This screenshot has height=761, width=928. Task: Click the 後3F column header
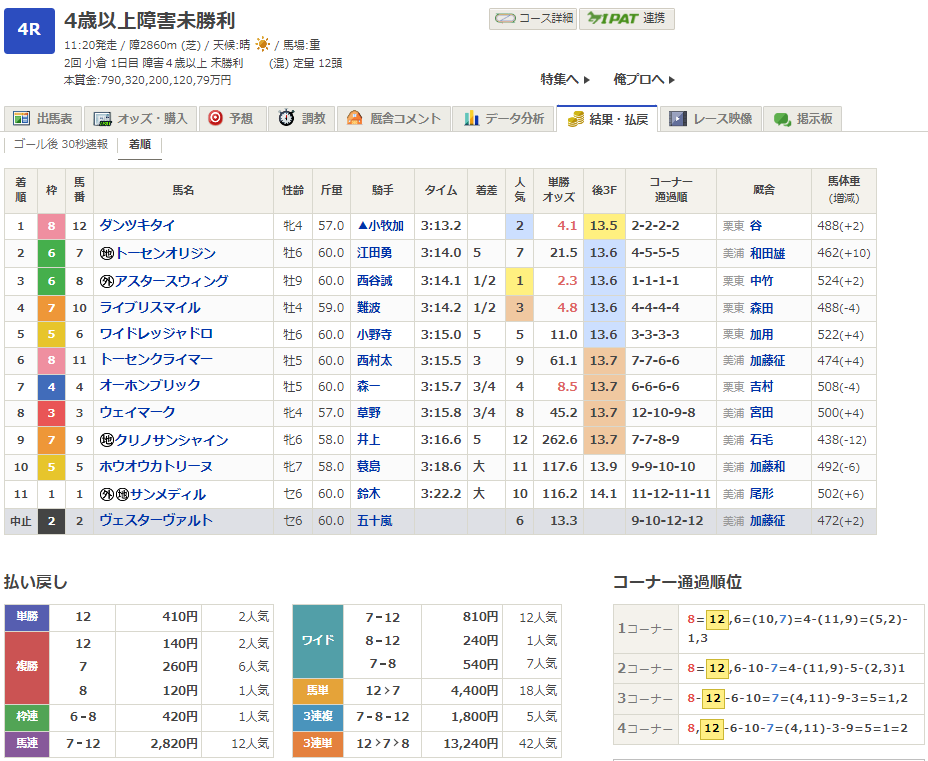tap(604, 190)
